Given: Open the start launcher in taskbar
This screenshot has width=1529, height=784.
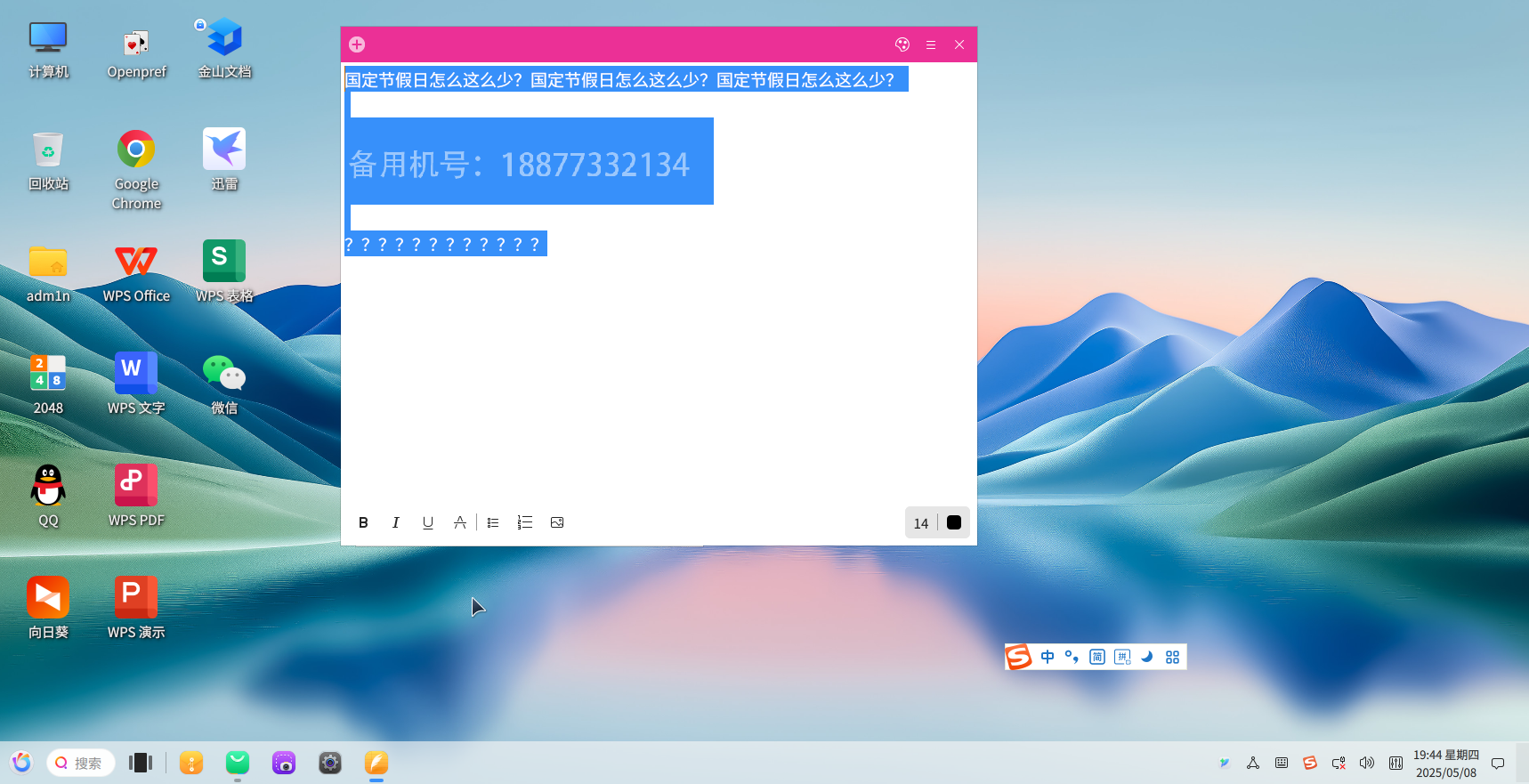Looking at the screenshot, I should (x=21, y=763).
